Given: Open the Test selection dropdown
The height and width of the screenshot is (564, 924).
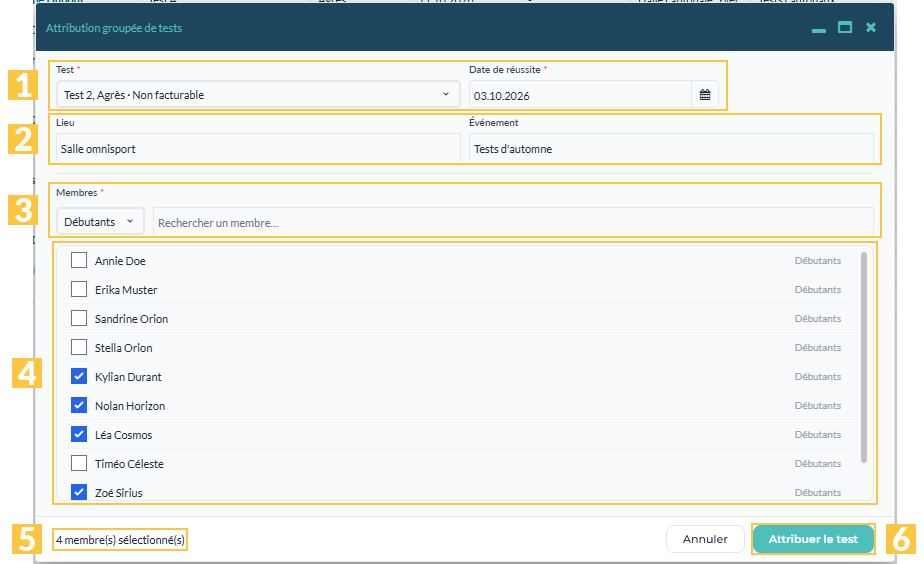Looking at the screenshot, I should [x=258, y=94].
